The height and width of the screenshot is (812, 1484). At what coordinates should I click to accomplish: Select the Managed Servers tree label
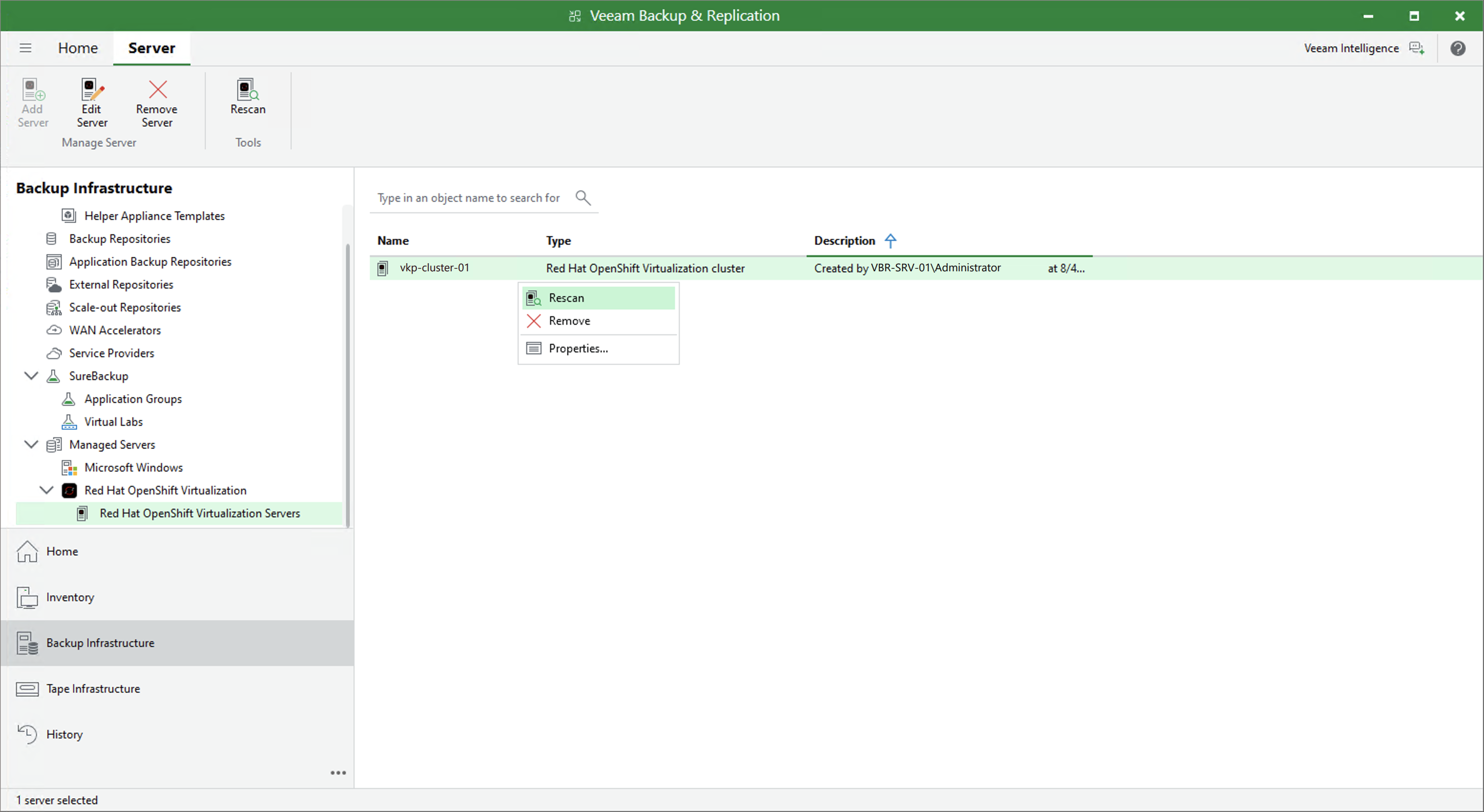[x=112, y=445]
